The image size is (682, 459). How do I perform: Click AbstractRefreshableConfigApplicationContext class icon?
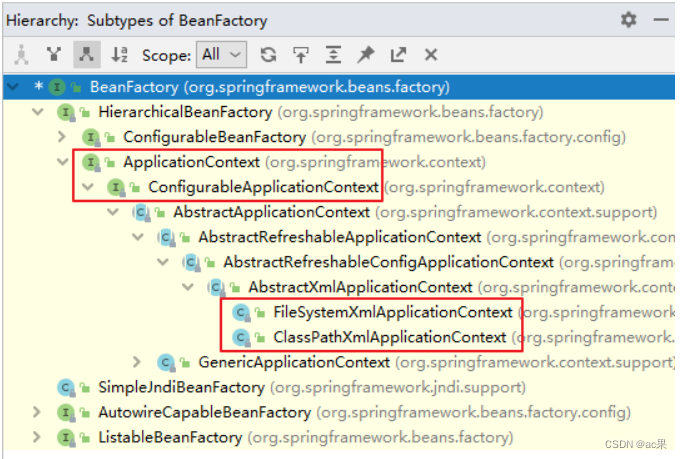(x=191, y=262)
